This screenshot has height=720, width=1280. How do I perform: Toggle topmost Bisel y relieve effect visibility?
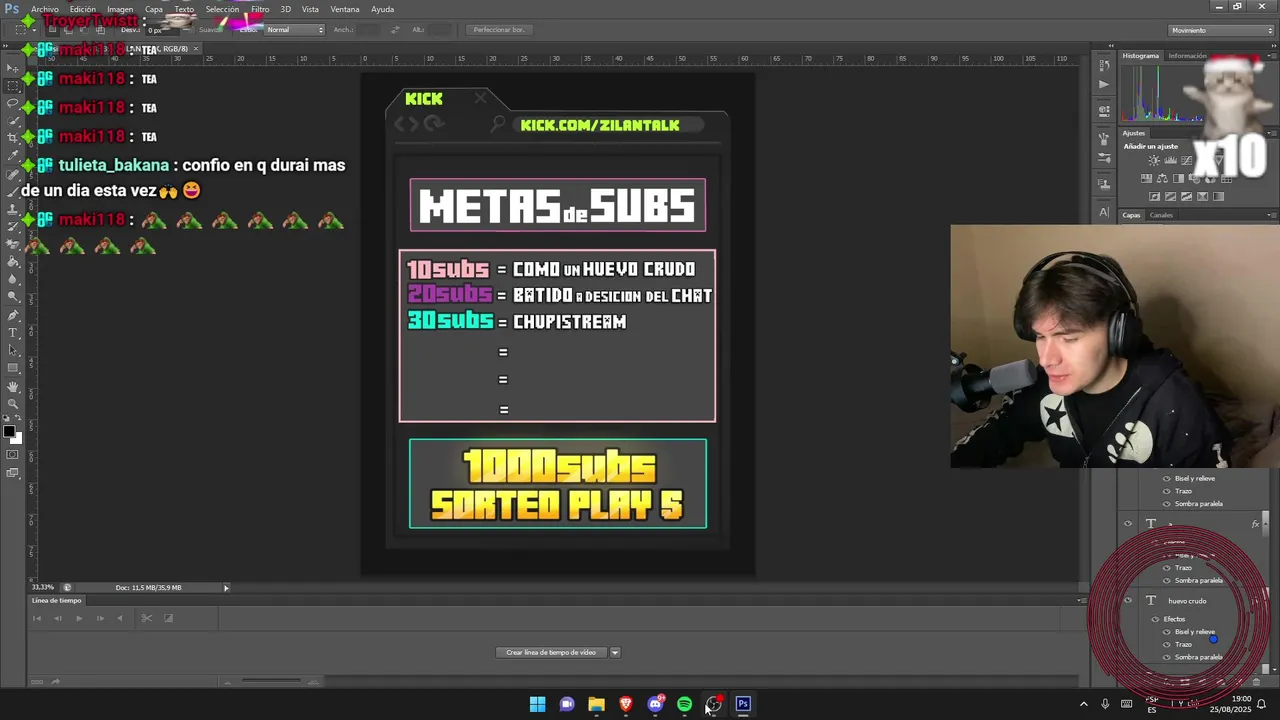pyautogui.click(x=1166, y=479)
